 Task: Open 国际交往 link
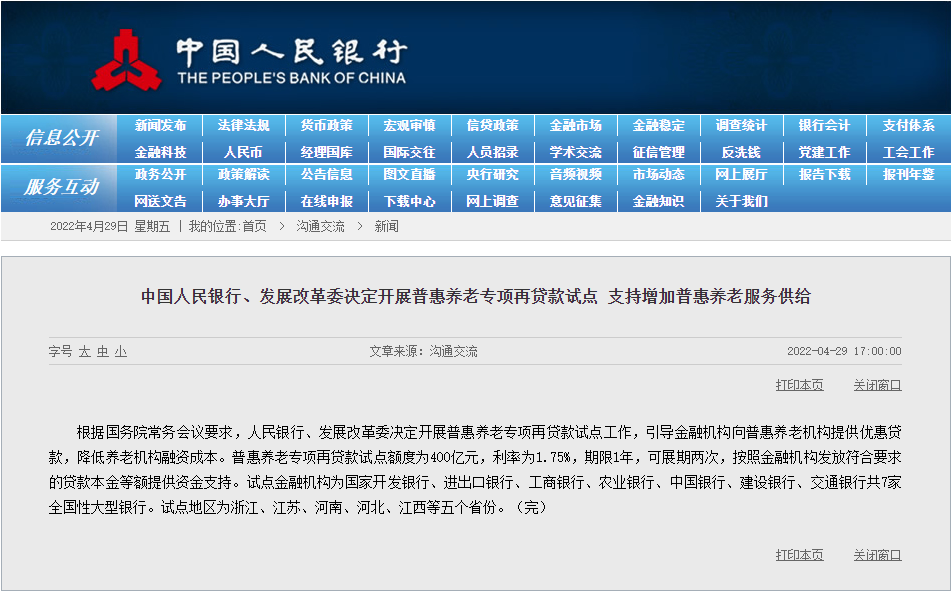(x=410, y=152)
